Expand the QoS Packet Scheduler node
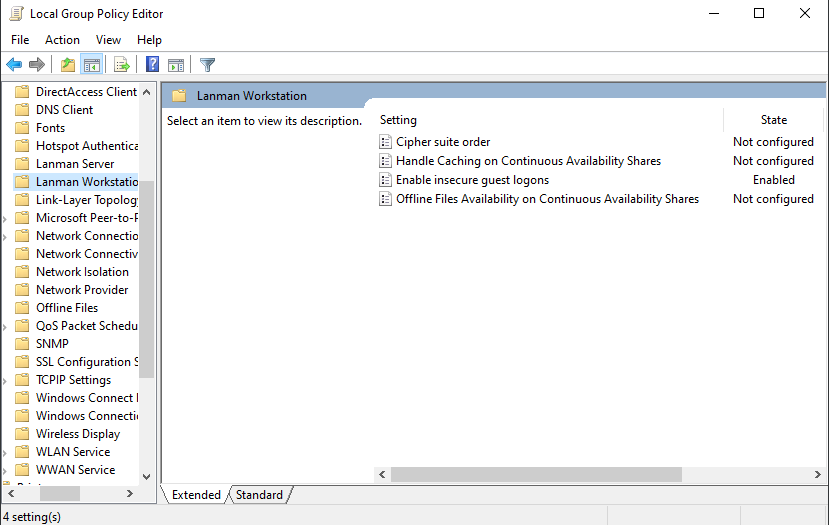Viewport: 829px width, 525px height. click(5, 326)
